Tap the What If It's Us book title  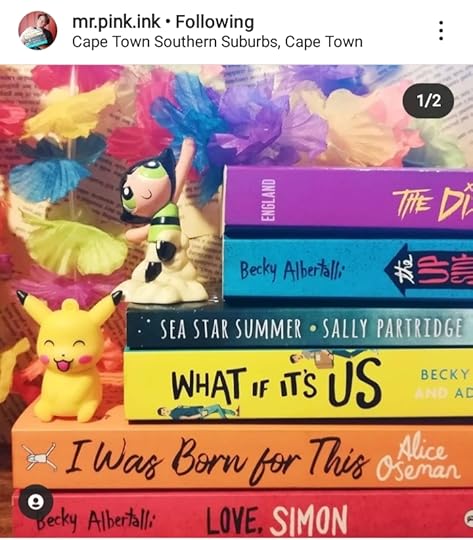coord(276,383)
